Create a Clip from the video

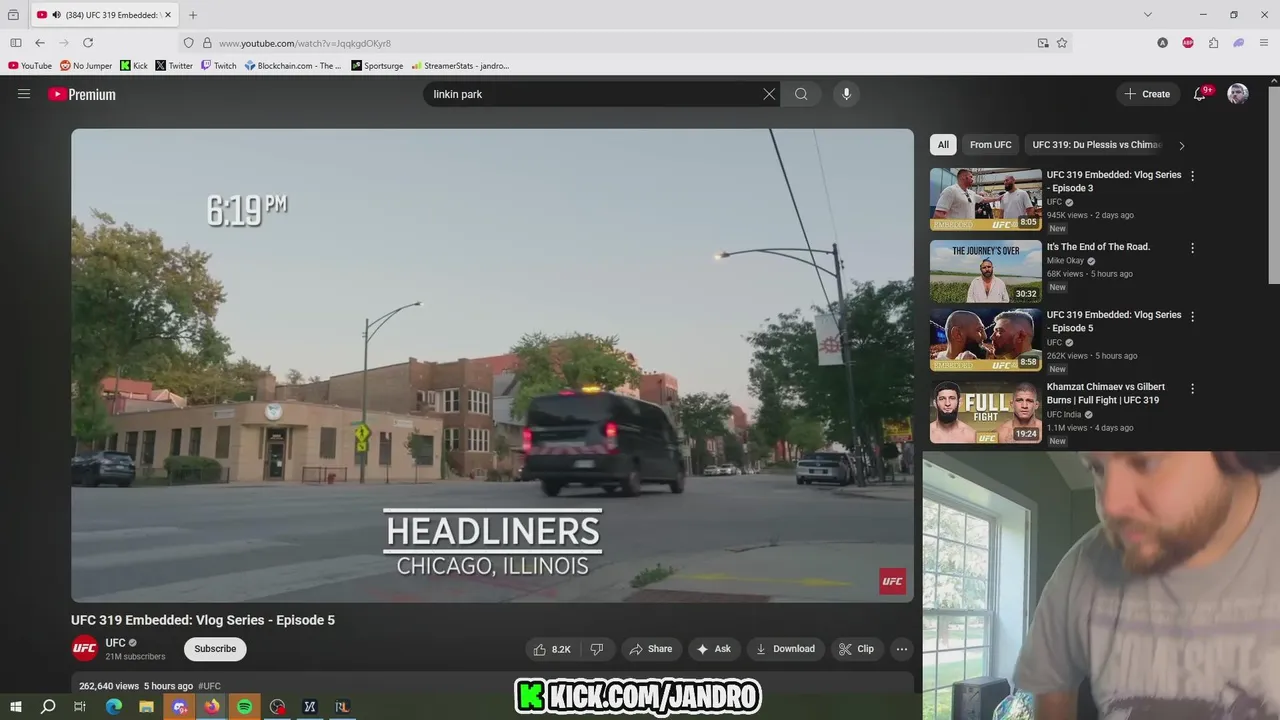tap(856, 649)
